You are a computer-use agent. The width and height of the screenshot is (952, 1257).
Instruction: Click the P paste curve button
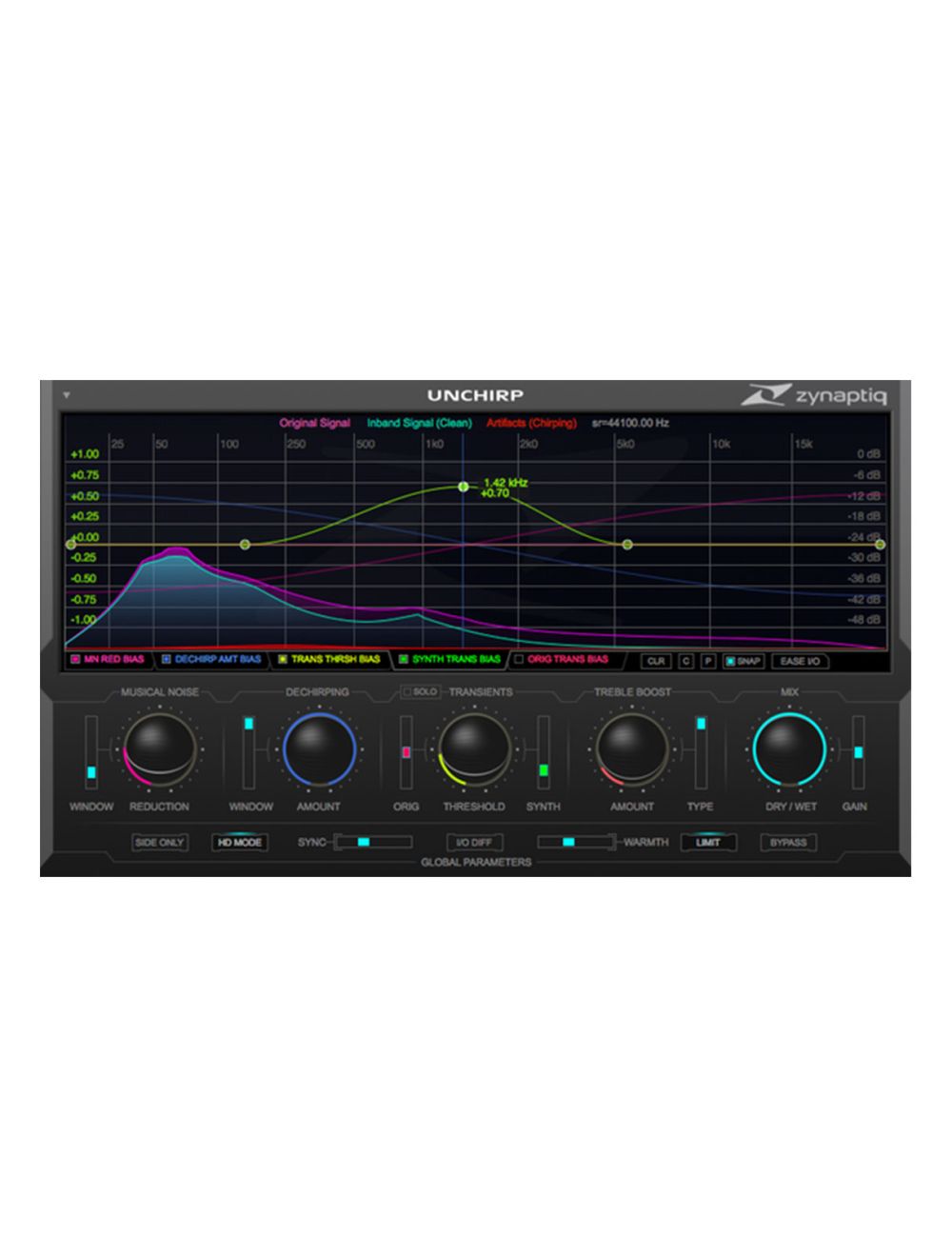point(708,661)
